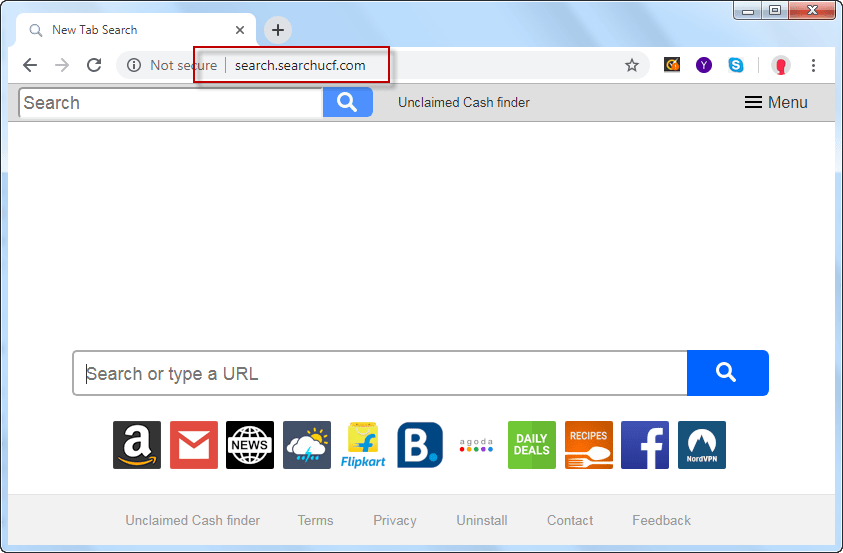Click the Unclaimed Cash finder toolbar link
Screen dimensions: 843x553
tap(463, 102)
